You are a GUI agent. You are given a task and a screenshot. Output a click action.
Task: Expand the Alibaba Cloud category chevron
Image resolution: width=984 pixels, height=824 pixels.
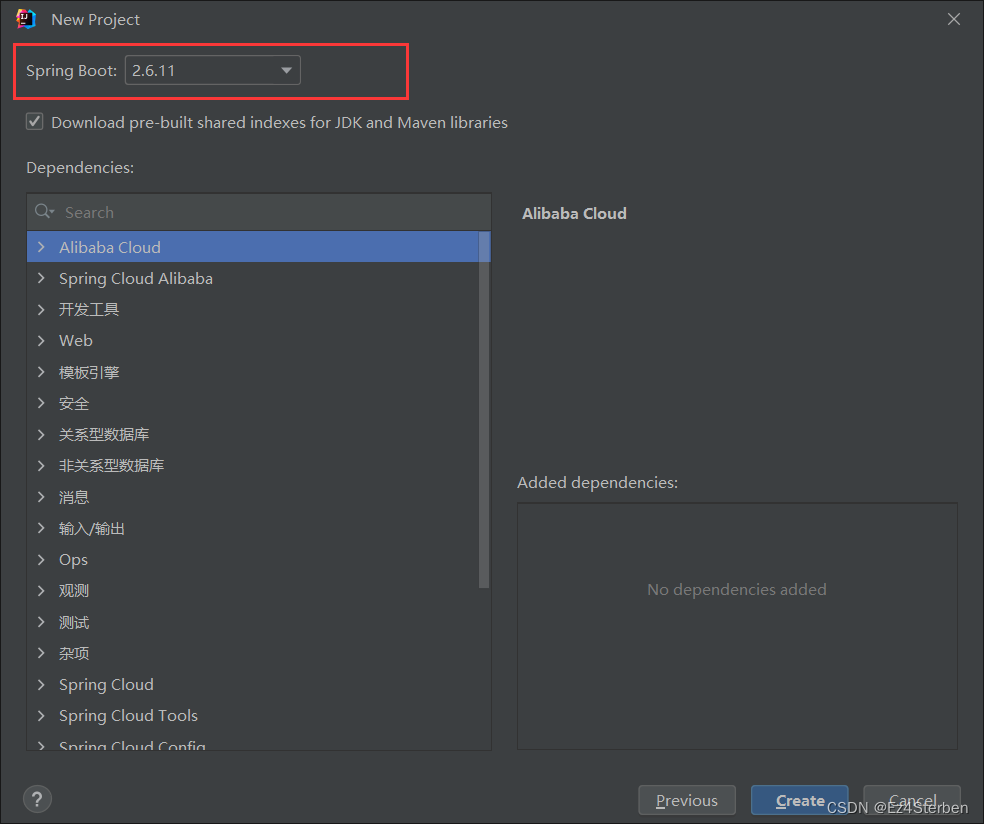pos(41,247)
